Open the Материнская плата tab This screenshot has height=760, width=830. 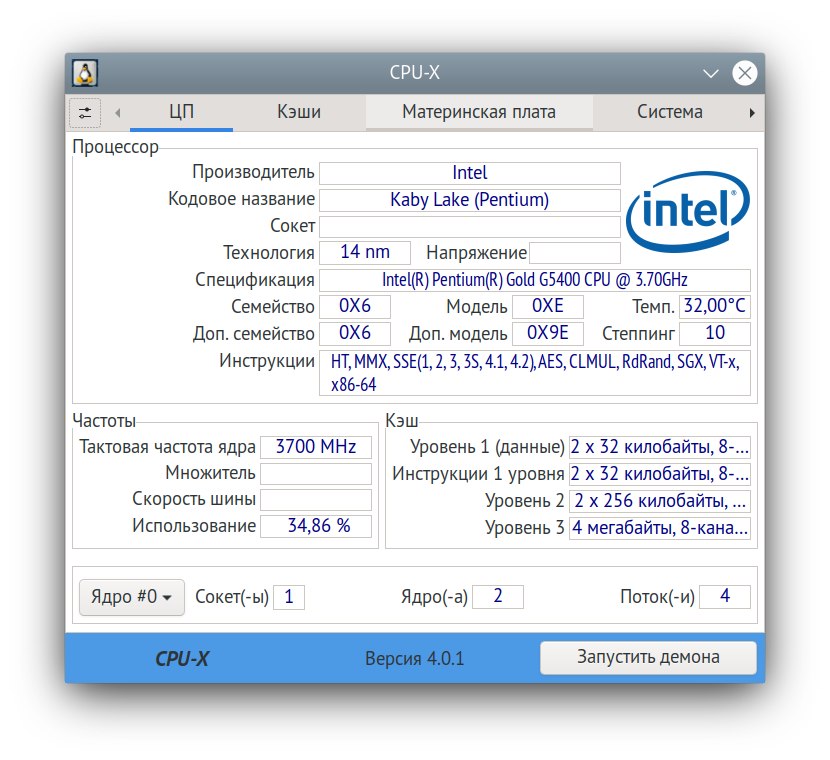(x=479, y=112)
